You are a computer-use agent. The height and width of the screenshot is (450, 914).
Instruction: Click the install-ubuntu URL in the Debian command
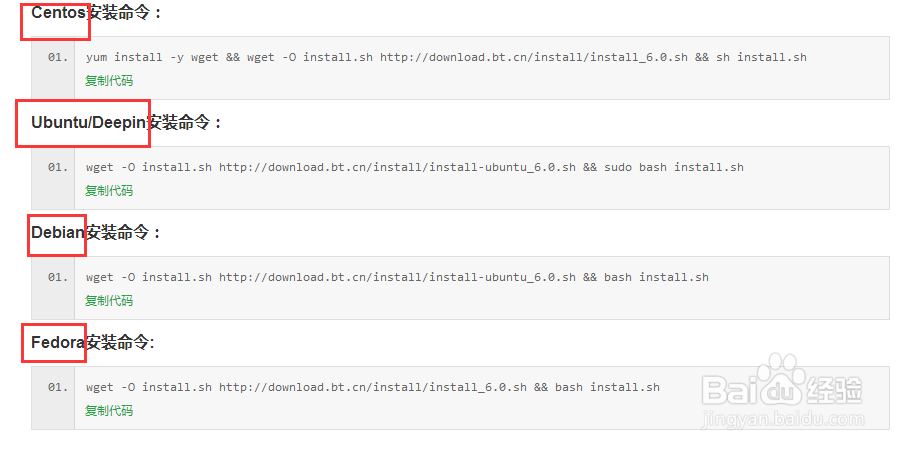(x=397, y=277)
